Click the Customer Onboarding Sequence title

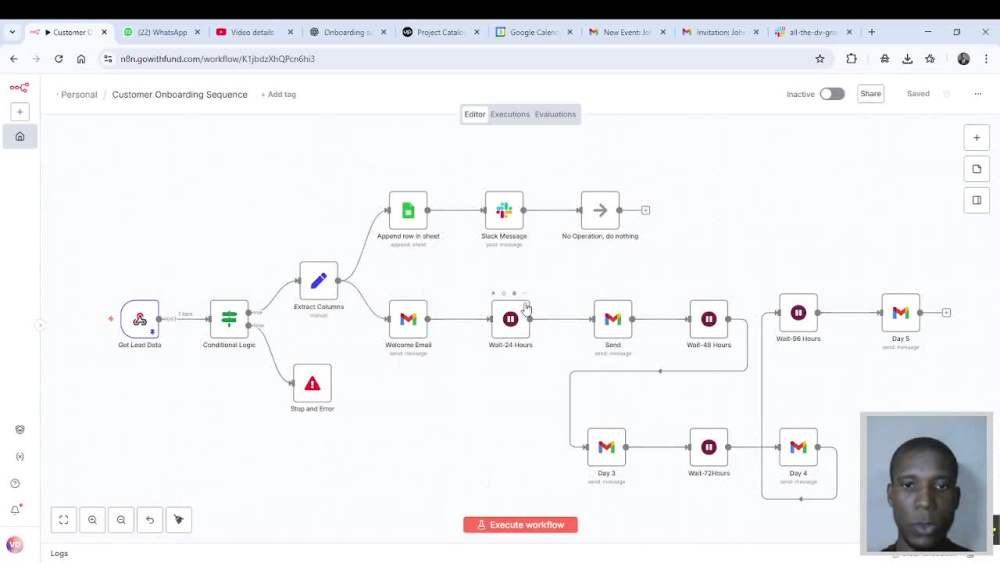pyautogui.click(x=180, y=94)
